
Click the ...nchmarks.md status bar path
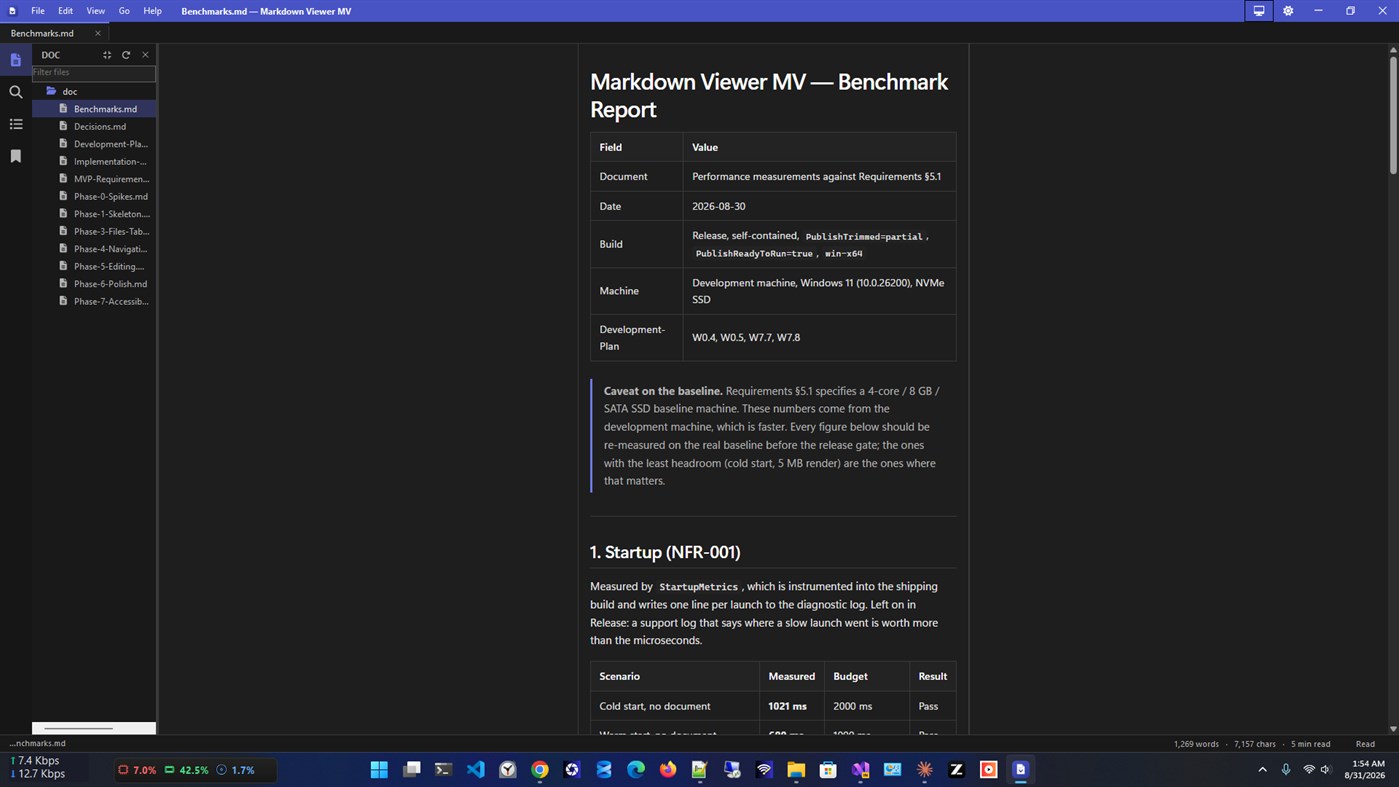[x=37, y=744]
